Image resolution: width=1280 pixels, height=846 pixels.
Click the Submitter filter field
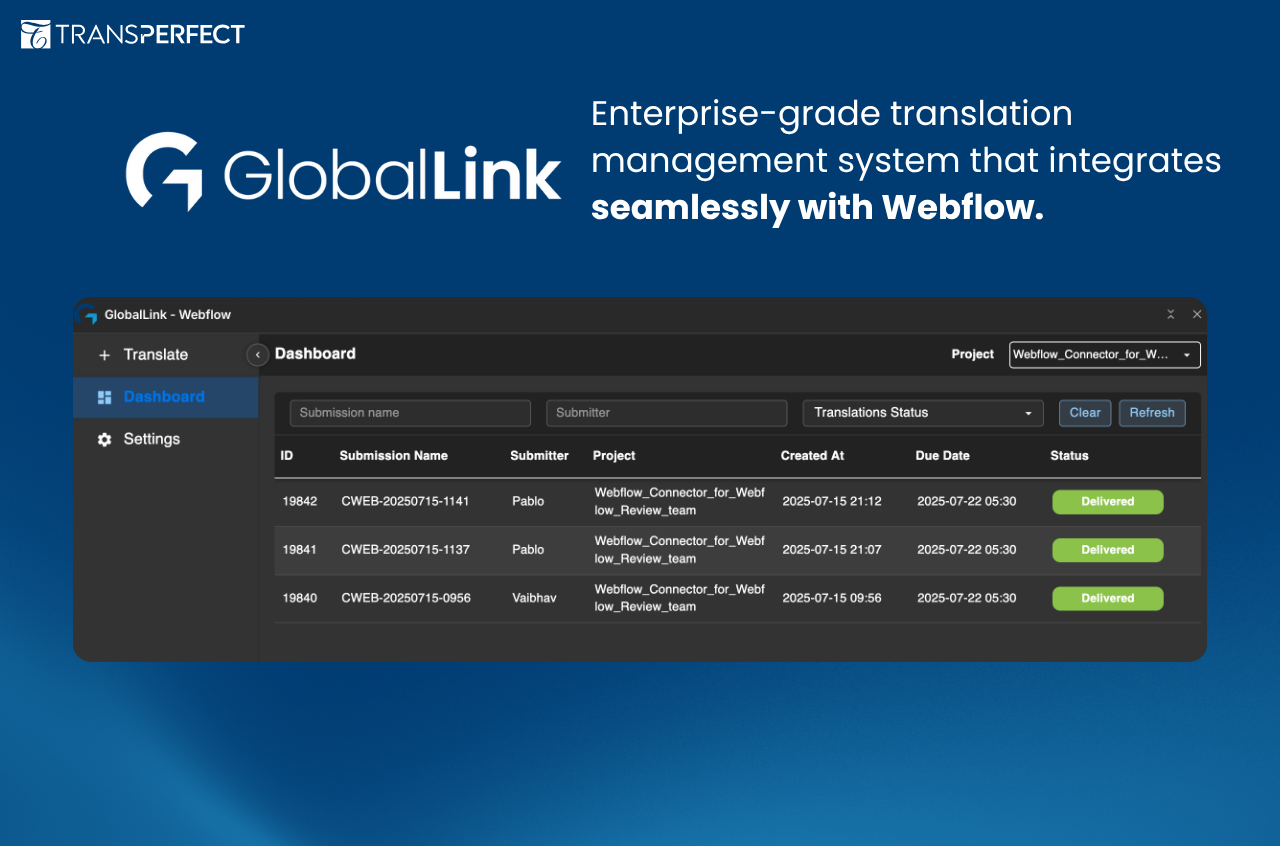coord(667,413)
